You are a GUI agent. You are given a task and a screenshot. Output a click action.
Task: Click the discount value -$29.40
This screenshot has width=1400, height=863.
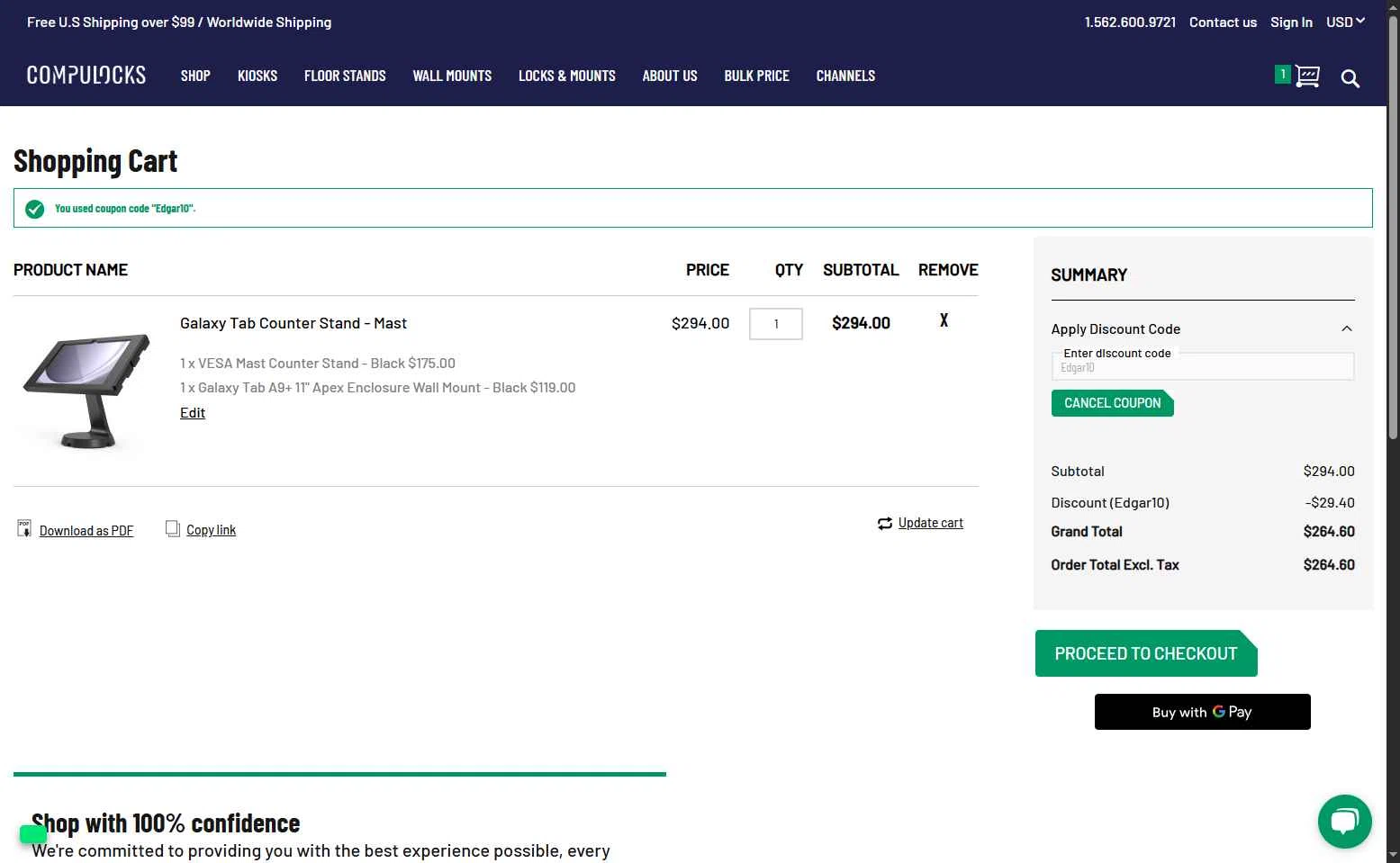[1330, 503]
